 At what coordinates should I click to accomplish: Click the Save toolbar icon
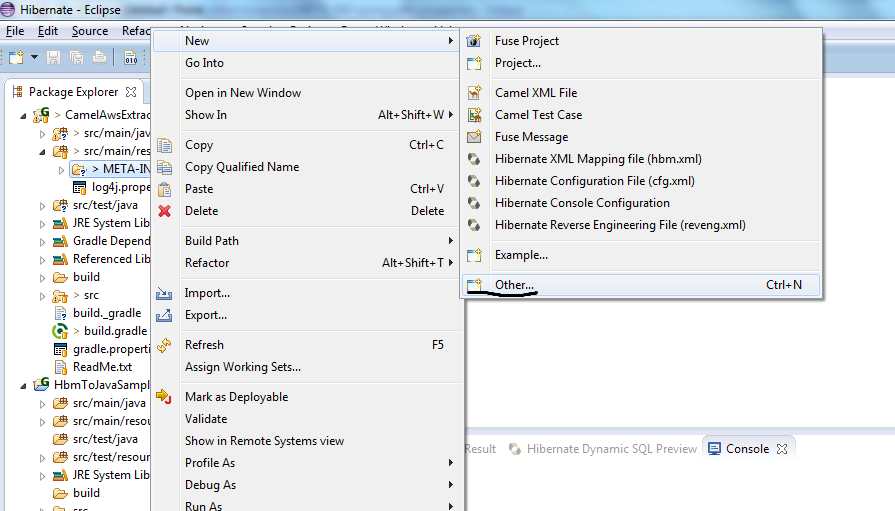click(x=53, y=57)
